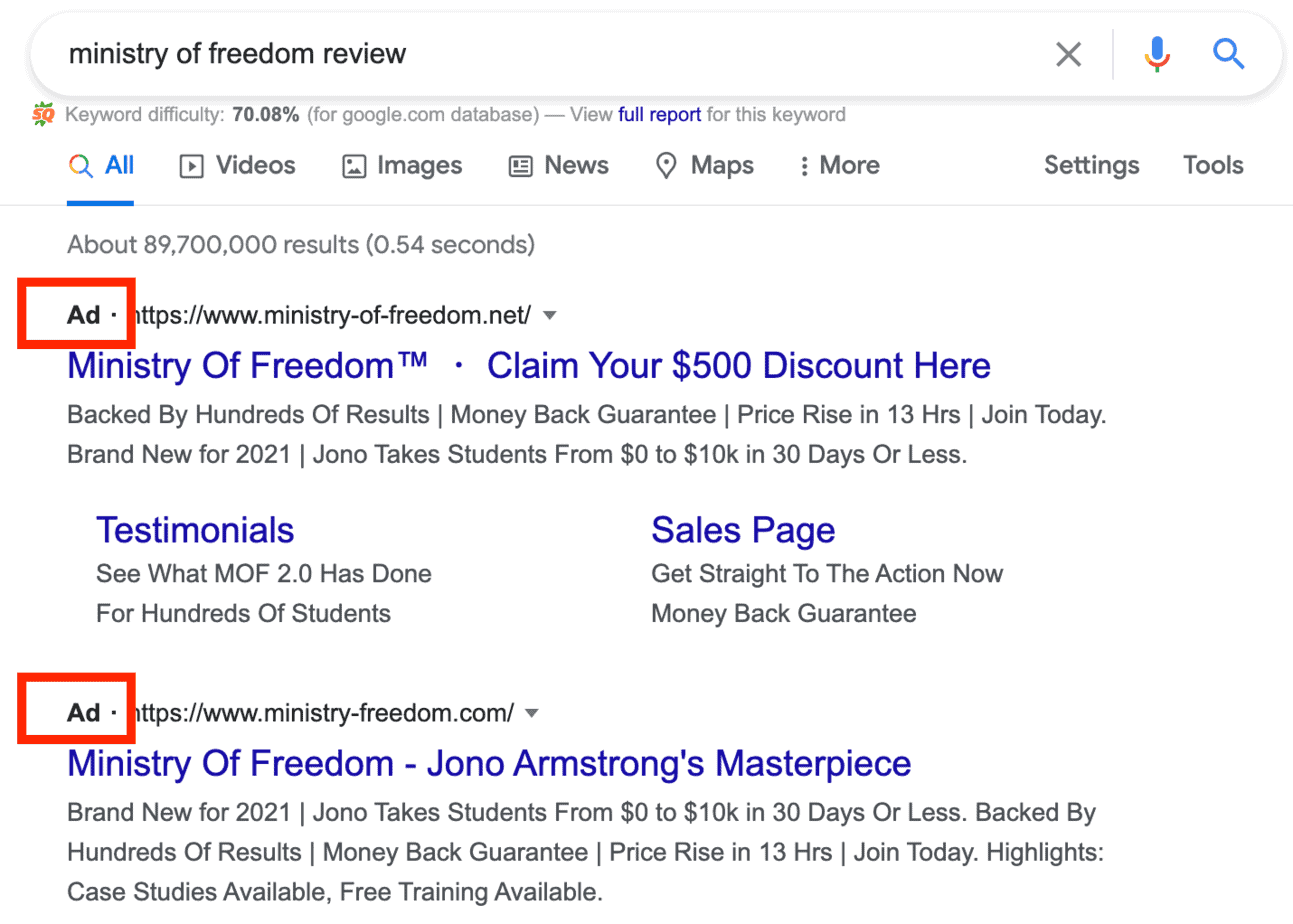Click 'Get Straight To The Action Now' text

coord(827,574)
